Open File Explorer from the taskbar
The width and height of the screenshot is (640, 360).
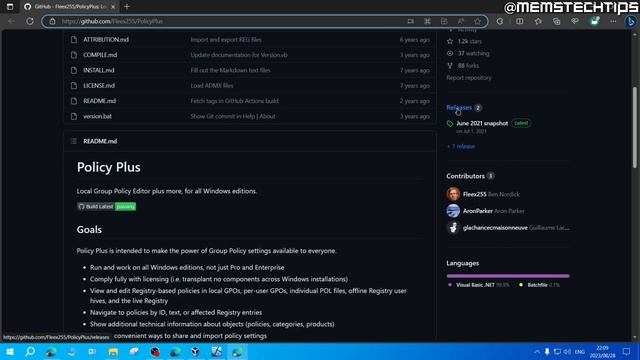113,351
